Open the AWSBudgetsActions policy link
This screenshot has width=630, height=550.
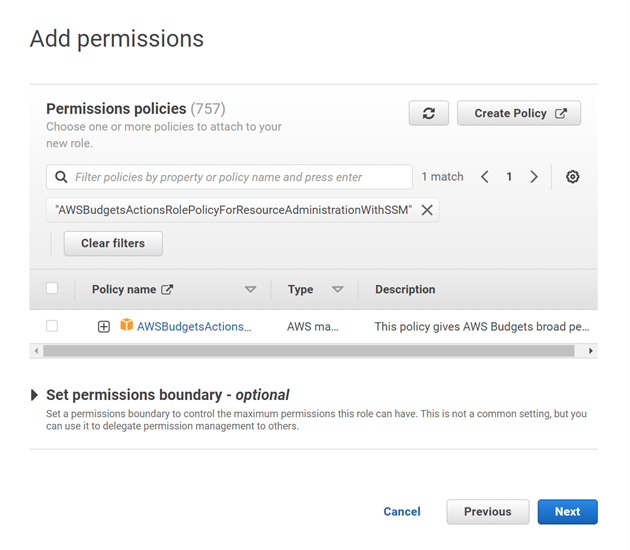point(194,326)
